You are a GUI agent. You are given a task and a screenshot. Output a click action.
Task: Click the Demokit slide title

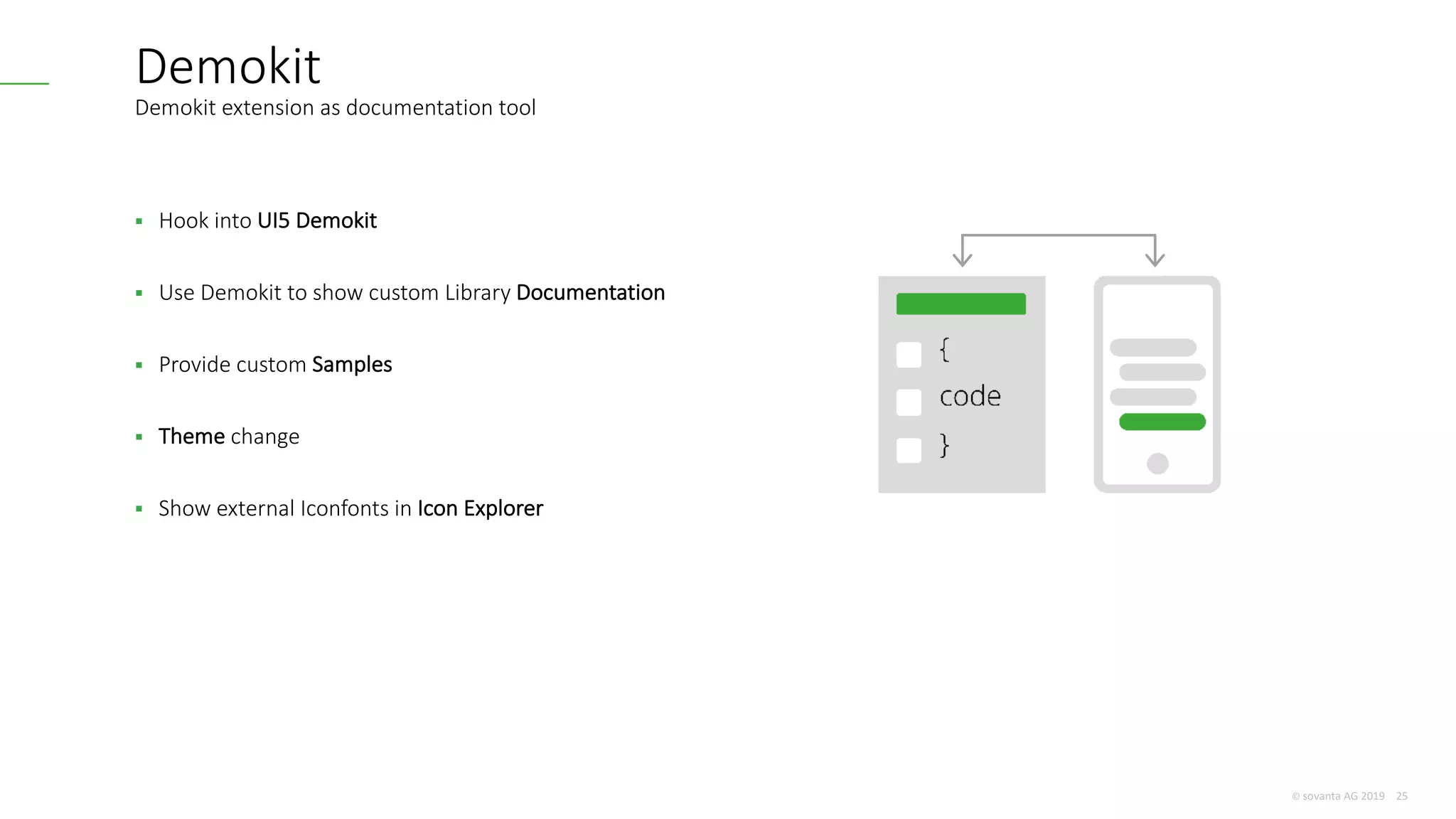(228, 66)
